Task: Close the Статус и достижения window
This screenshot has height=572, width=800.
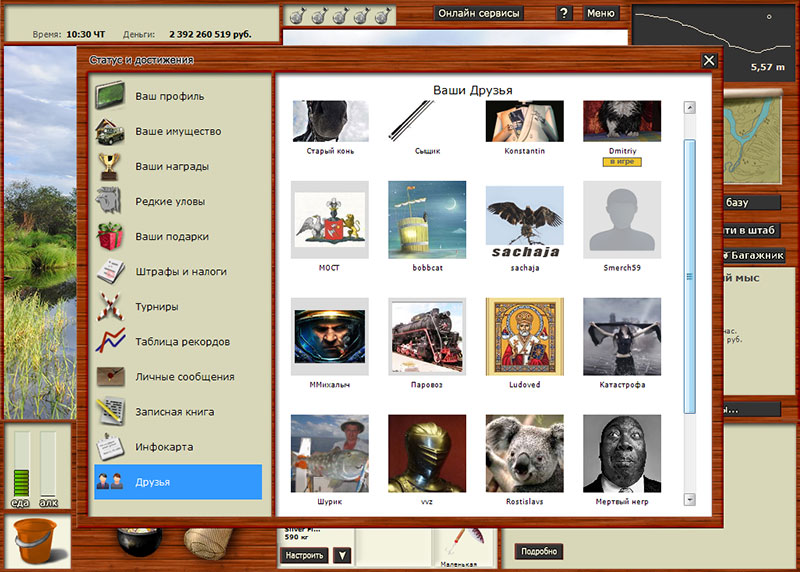Action: pyautogui.click(x=709, y=61)
